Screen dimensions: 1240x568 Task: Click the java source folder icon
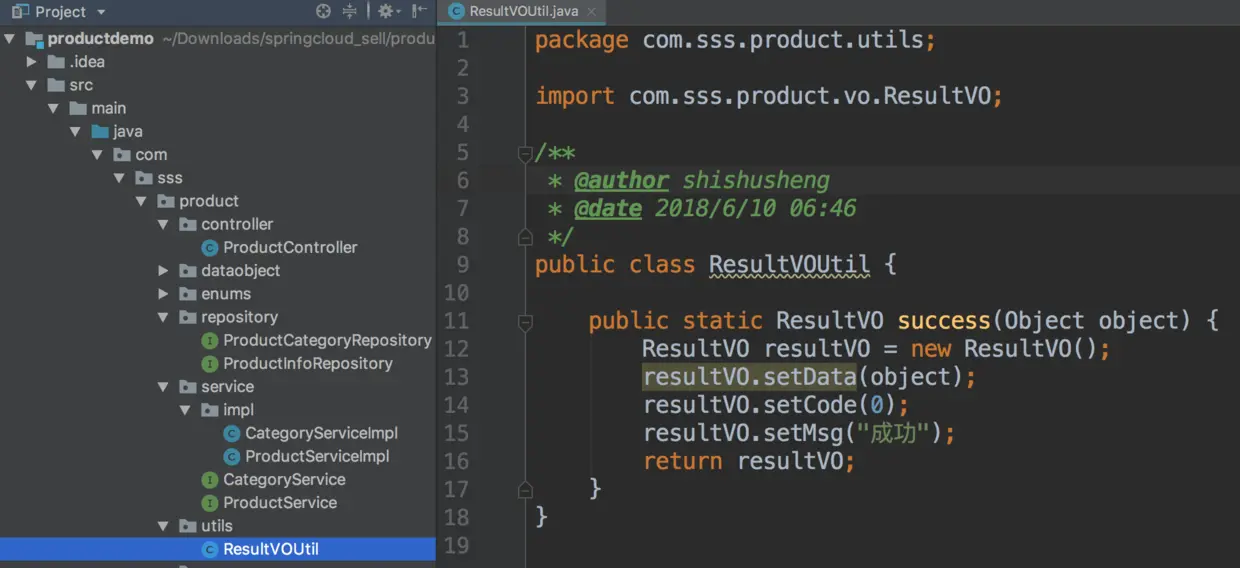click(99, 131)
